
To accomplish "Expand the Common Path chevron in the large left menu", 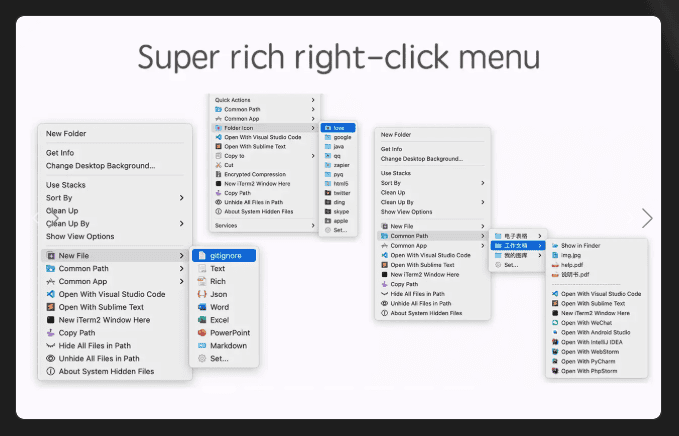I will click(x=181, y=268).
